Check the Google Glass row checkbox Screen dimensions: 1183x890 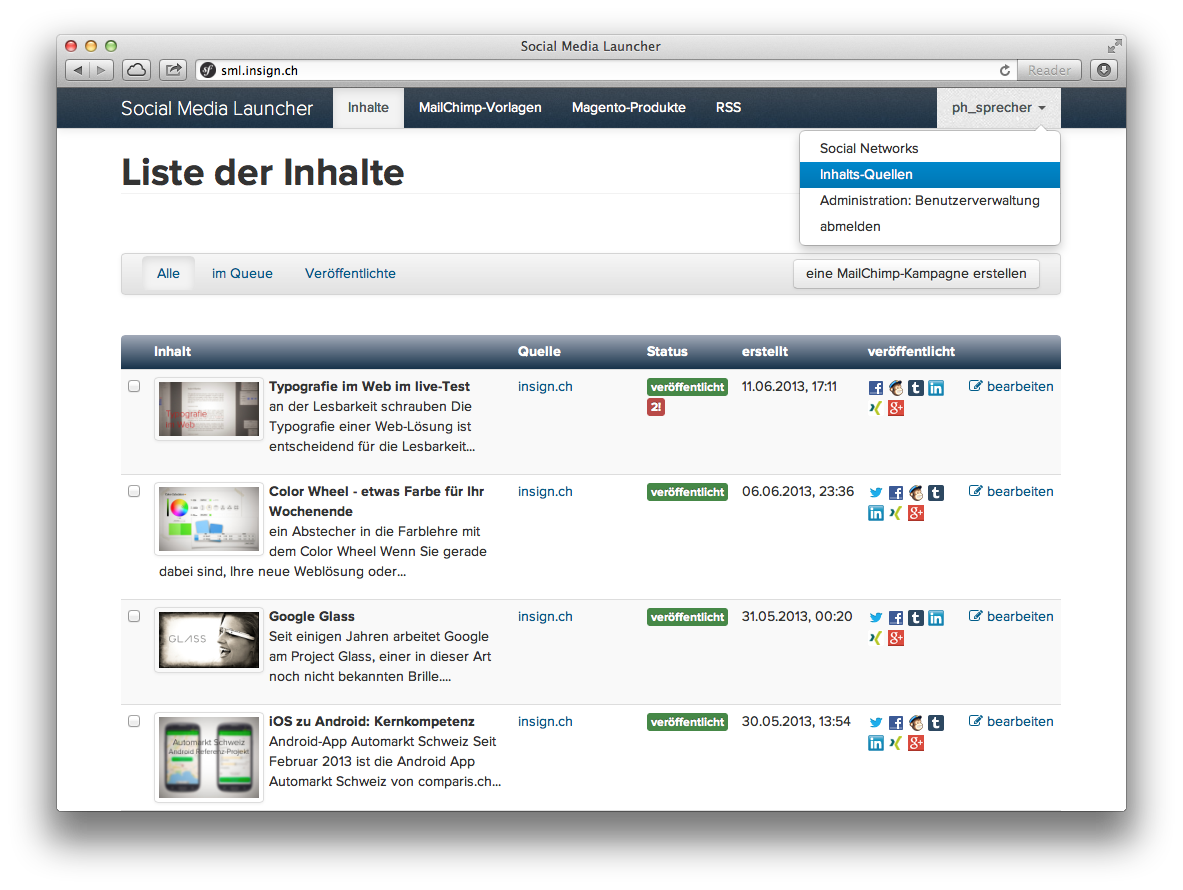[134, 616]
